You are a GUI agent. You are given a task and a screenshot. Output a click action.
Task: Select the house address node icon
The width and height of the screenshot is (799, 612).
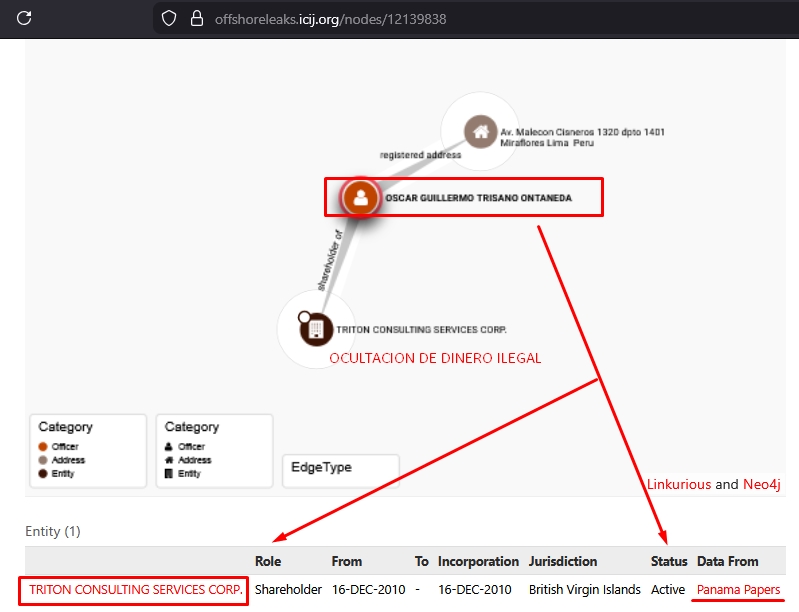coord(480,131)
